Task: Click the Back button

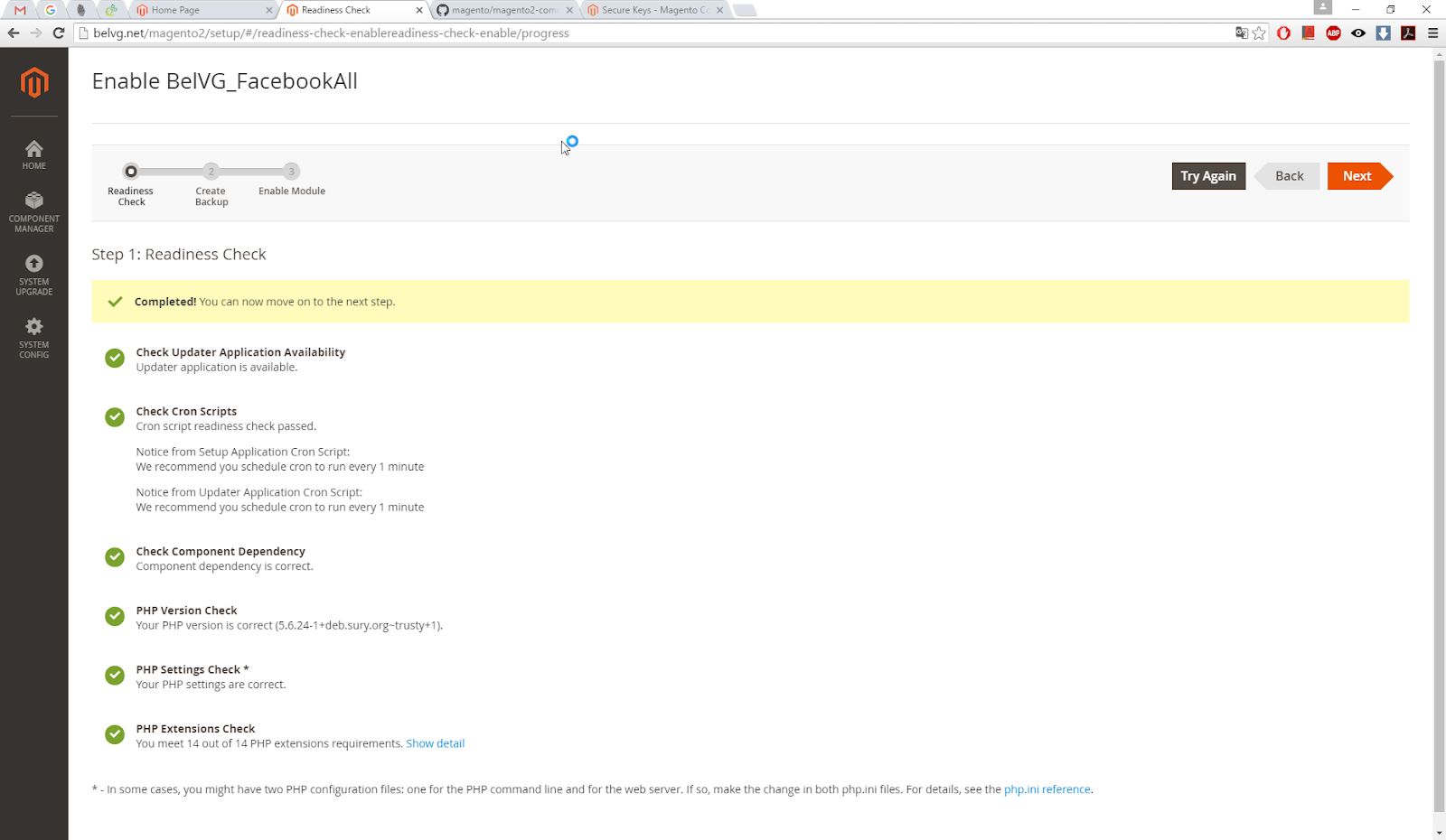Action: coord(1287,176)
